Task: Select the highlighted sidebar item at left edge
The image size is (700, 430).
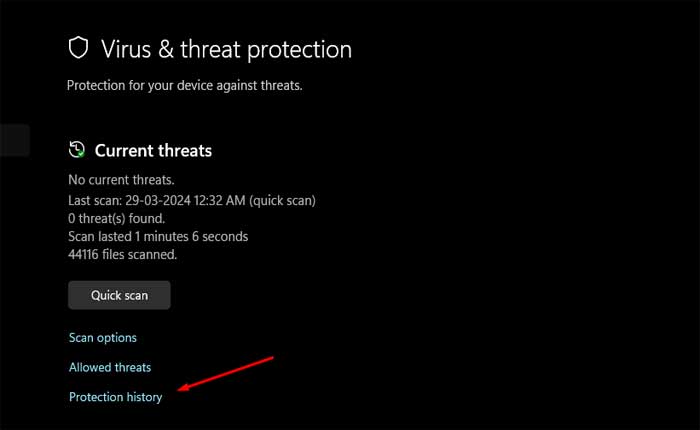Action: coord(14,141)
